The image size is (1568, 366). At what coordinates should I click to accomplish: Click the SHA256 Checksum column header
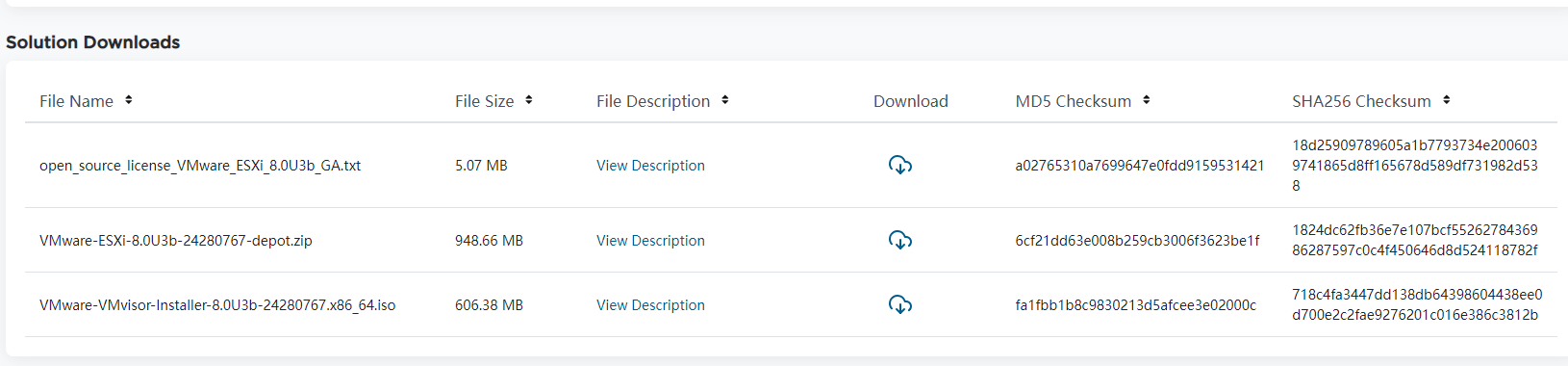pos(1361,101)
